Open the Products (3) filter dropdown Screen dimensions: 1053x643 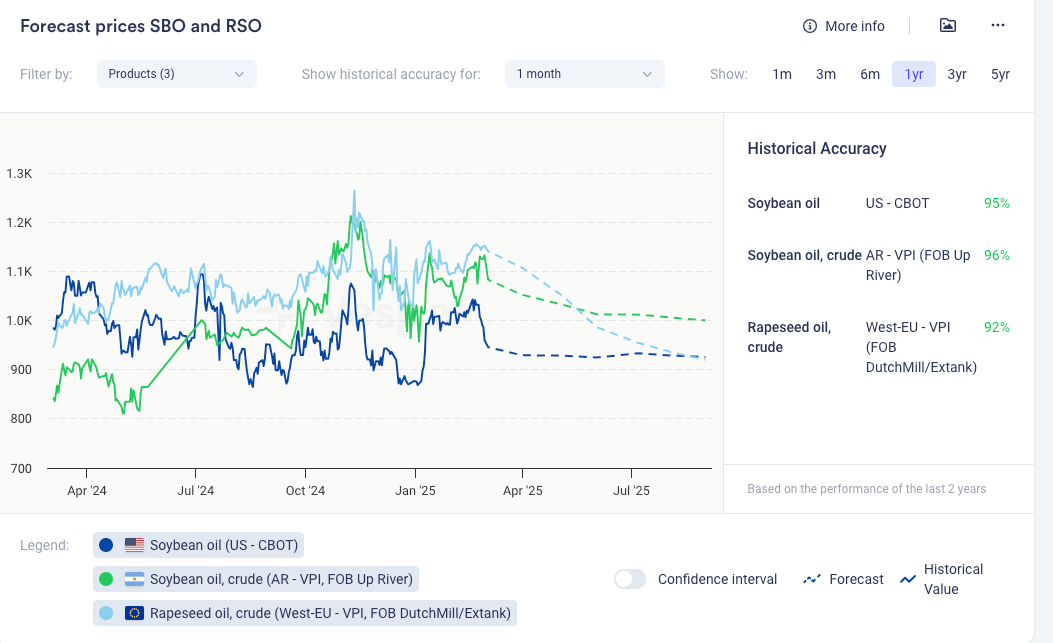click(177, 74)
